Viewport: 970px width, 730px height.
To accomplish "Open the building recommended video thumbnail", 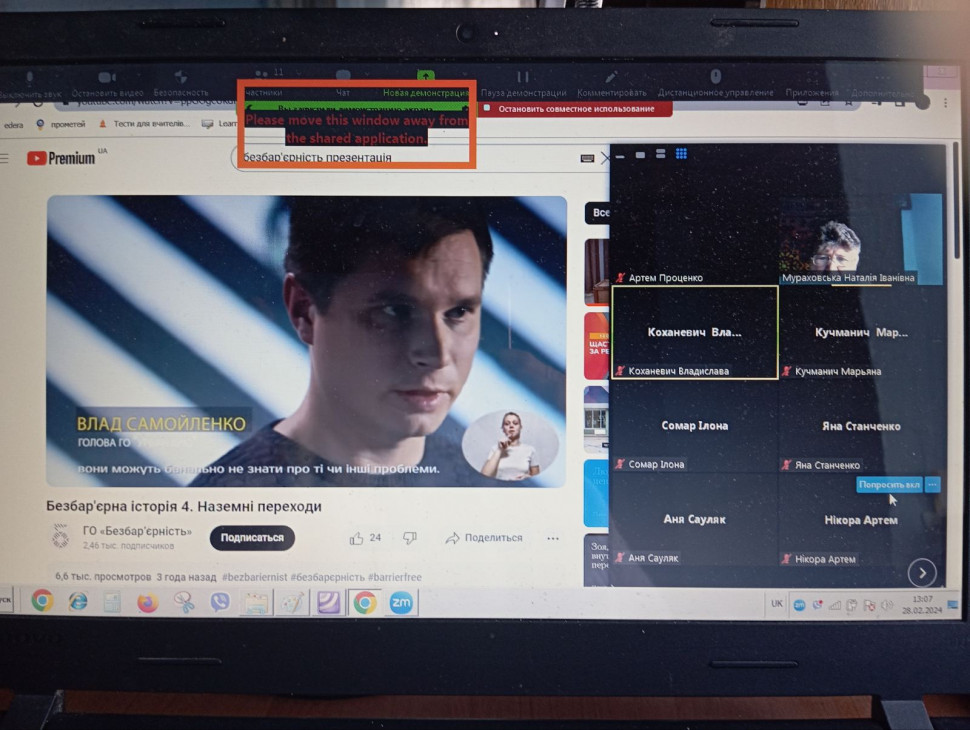I will click(597, 419).
